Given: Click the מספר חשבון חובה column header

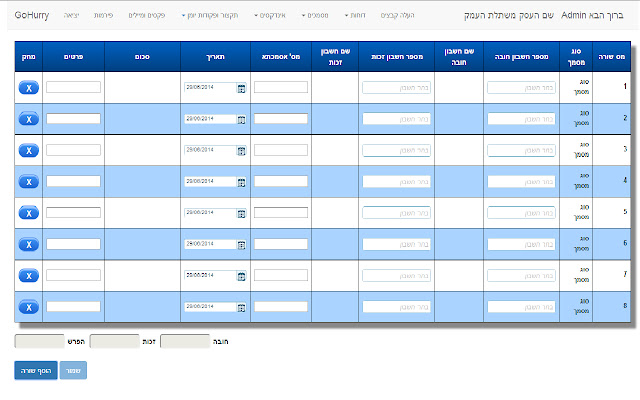Looking at the screenshot, I should tap(522, 57).
